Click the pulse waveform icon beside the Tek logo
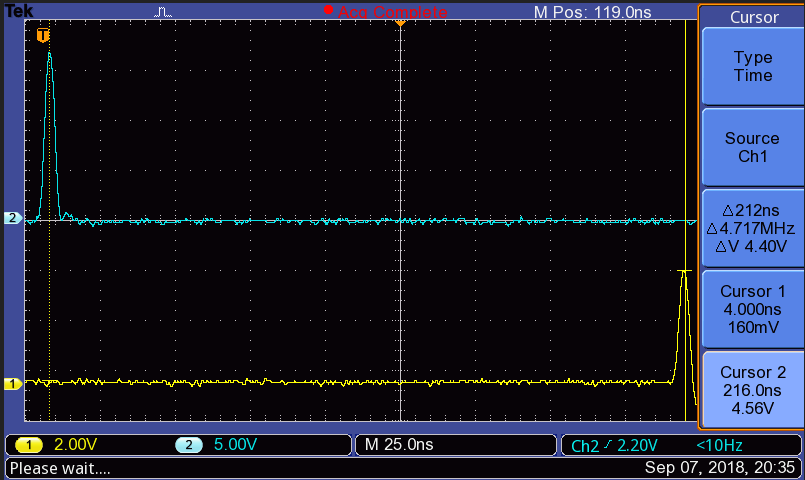Image resolution: width=805 pixels, height=480 pixels. pos(164,11)
